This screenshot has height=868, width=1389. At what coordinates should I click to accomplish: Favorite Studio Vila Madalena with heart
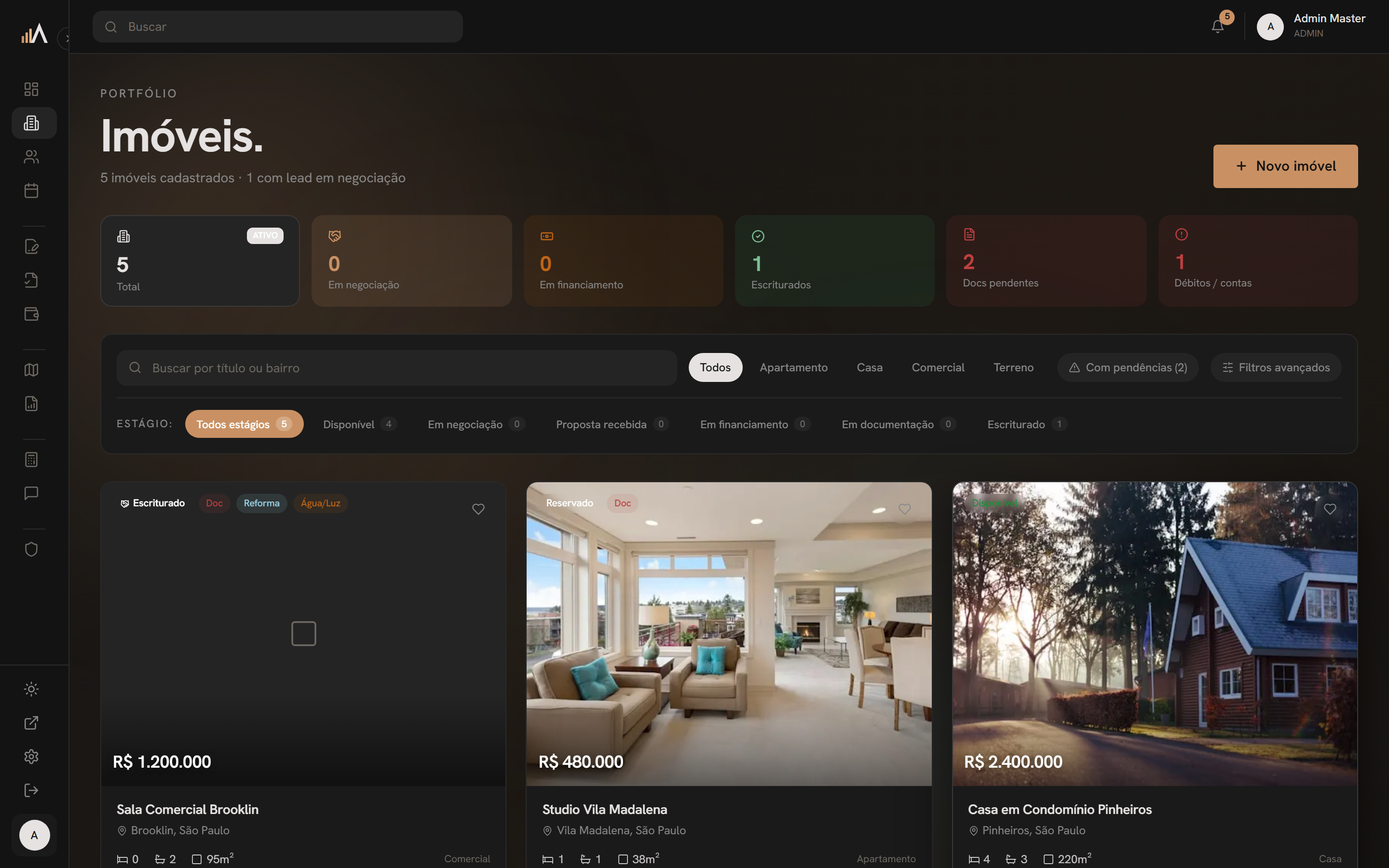coord(905,509)
